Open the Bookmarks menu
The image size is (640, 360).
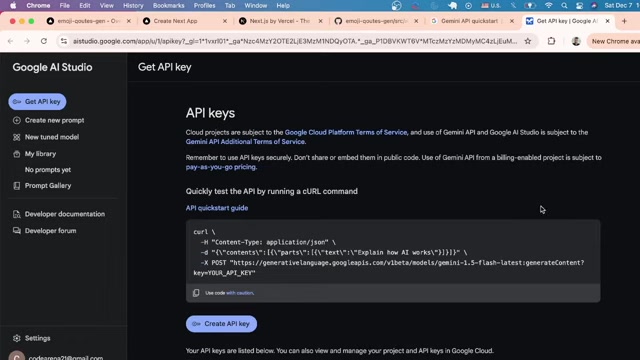169,6
